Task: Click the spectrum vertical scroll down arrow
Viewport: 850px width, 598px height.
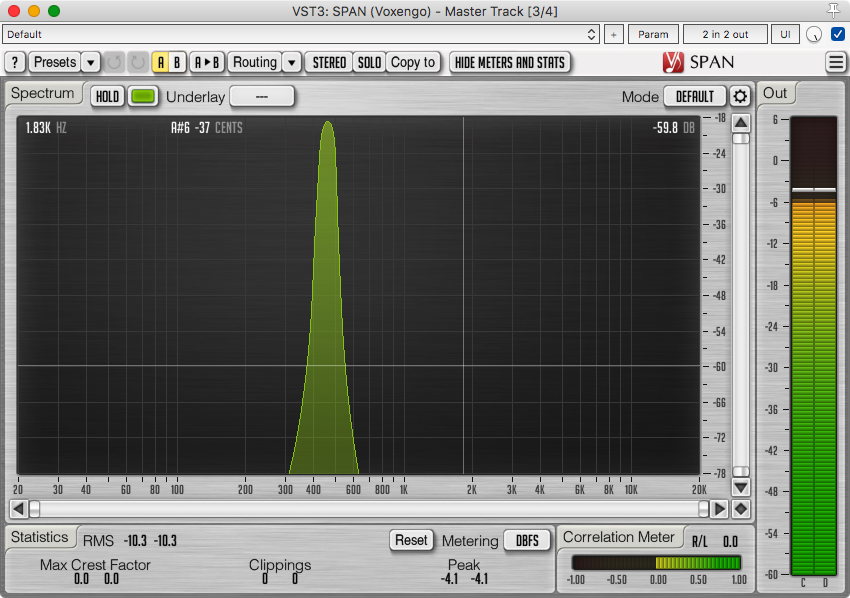Action: 741,488
